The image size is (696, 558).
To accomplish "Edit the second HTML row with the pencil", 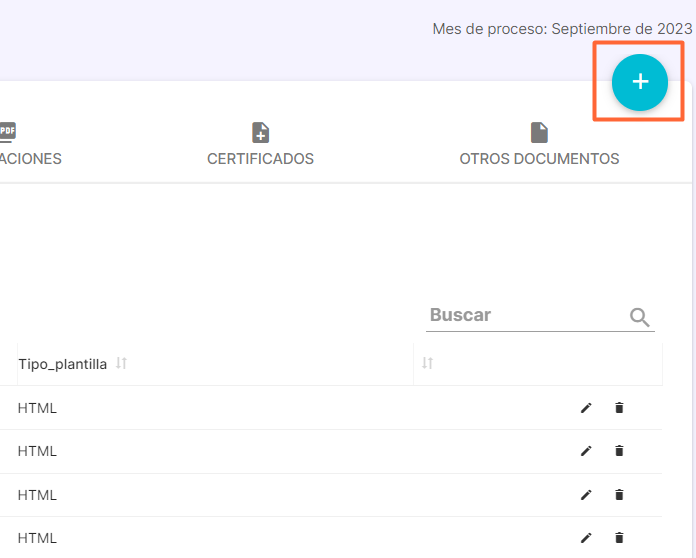I will click(586, 451).
